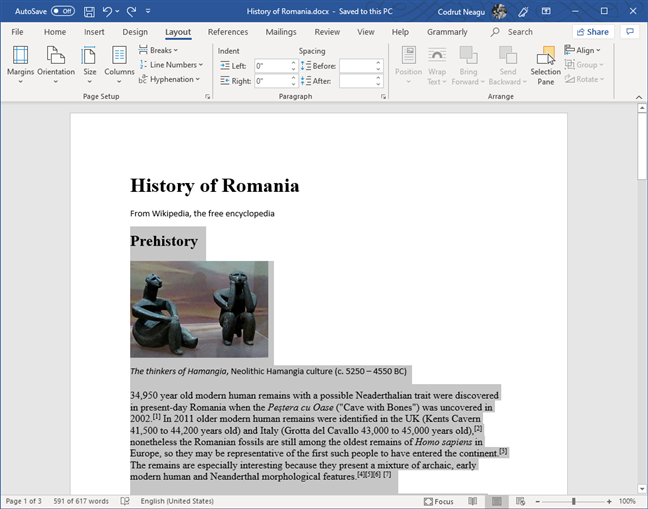Click Page 1 of 3 status
Viewport: 648px width, 509px height.
24,501
